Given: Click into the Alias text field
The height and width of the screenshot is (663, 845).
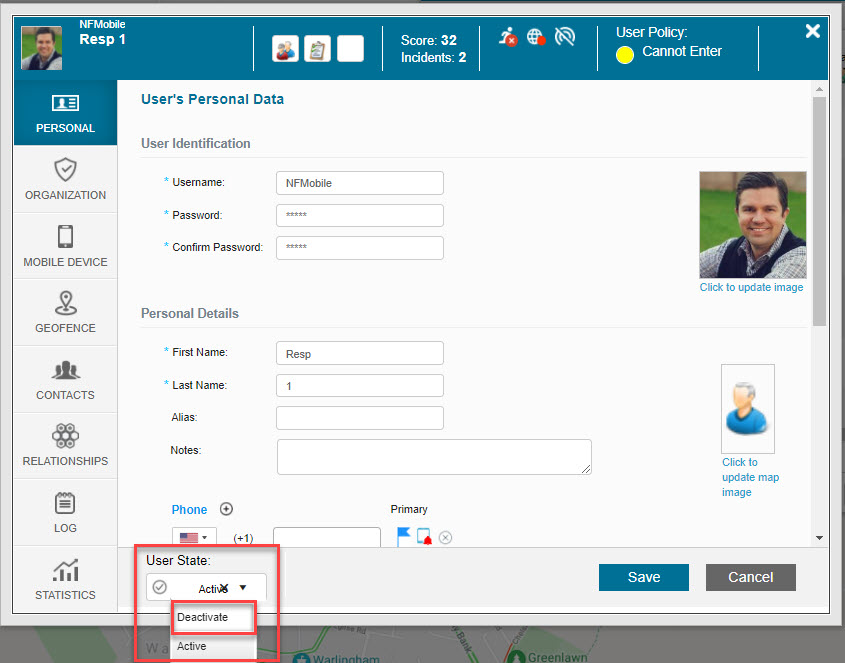Looking at the screenshot, I should click(x=359, y=417).
